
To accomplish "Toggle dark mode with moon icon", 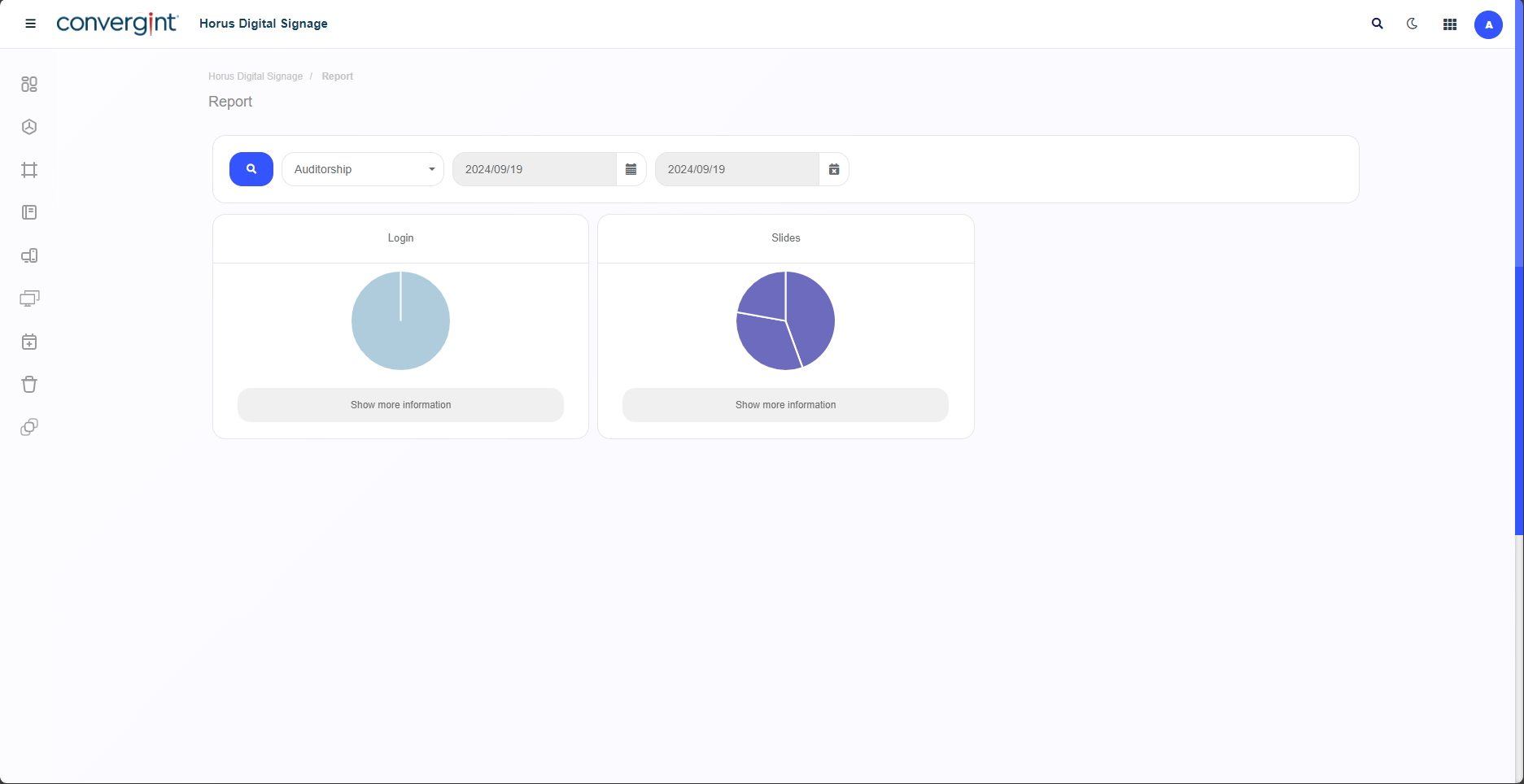I will (x=1413, y=24).
